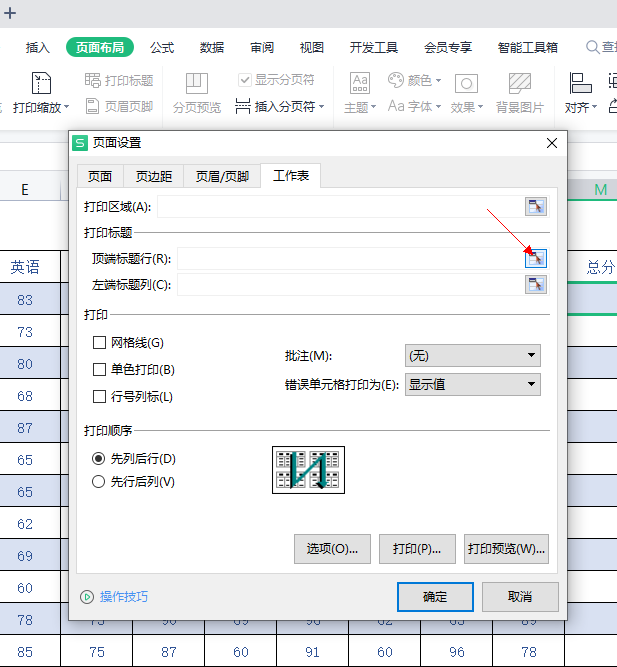The height and width of the screenshot is (667, 617).
Task: Expand the Font (字体) dropdown arrow
Action: click(x=438, y=106)
